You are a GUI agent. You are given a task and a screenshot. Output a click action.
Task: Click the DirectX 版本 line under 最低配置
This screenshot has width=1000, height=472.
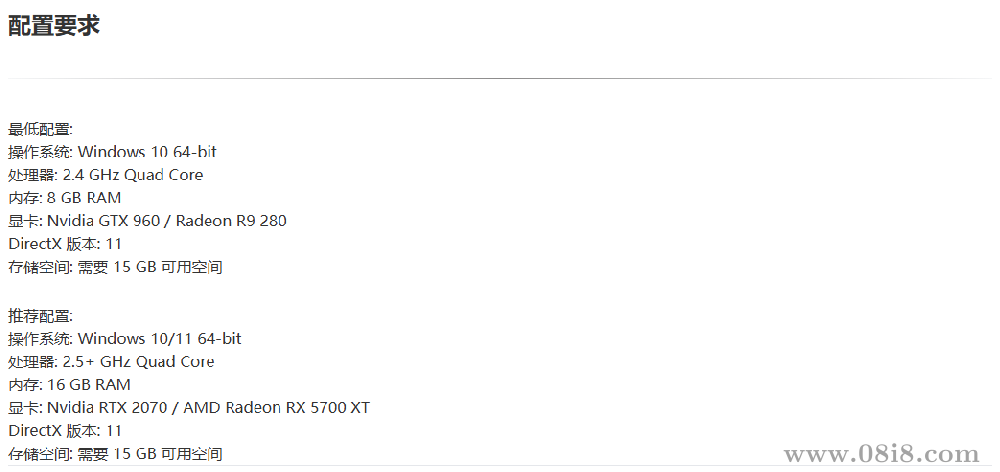[65, 244]
